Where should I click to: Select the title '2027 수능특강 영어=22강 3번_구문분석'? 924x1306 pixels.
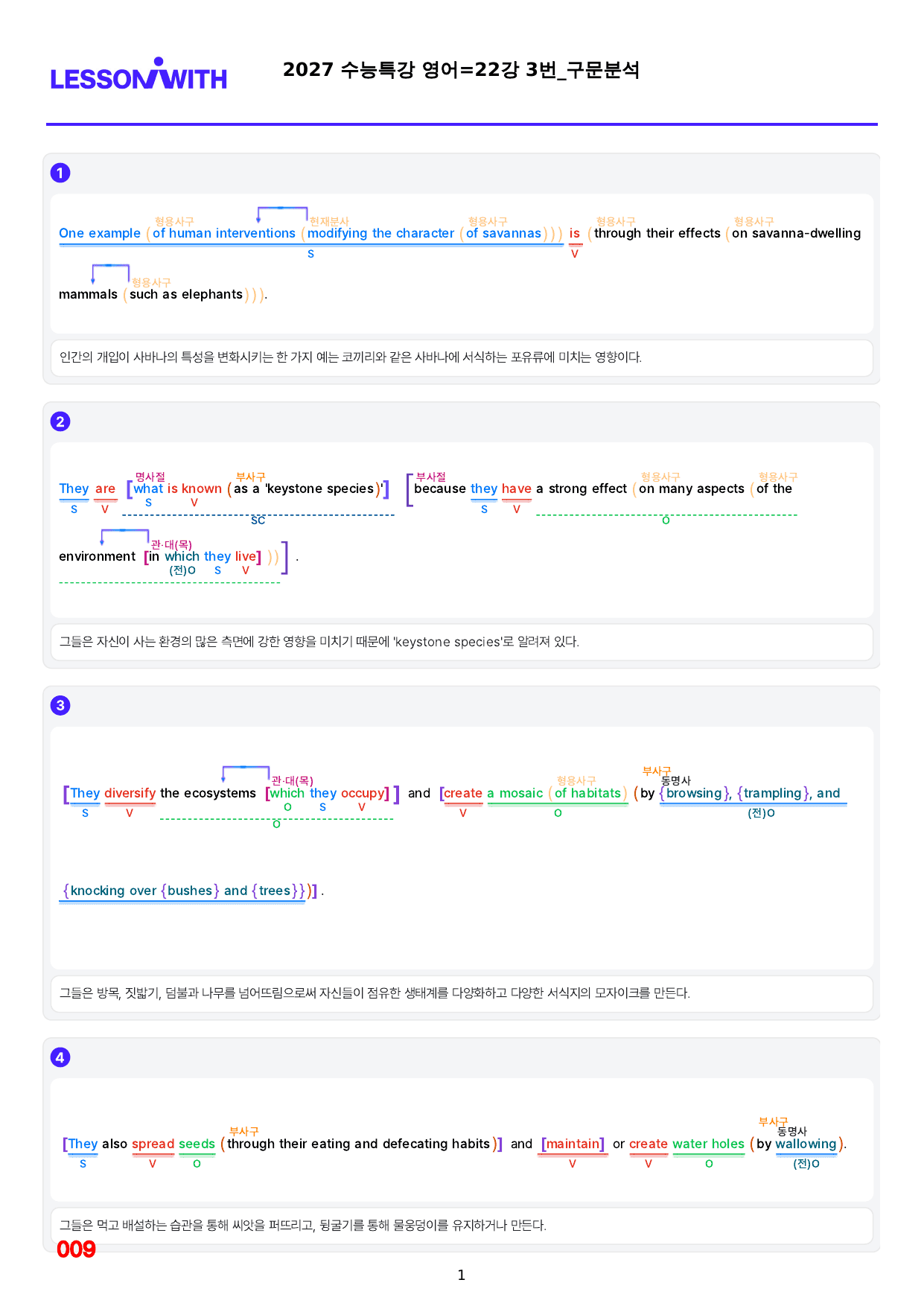tap(461, 70)
